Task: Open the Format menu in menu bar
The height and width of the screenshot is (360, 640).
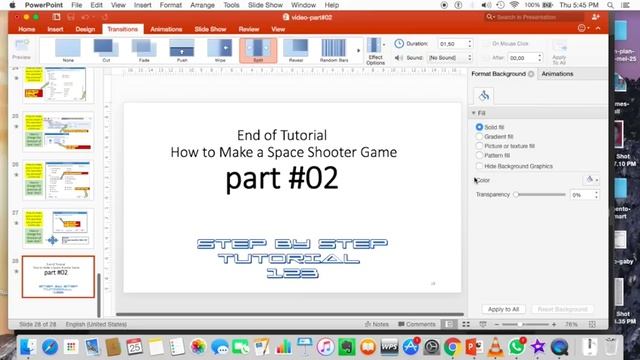Action: (x=170, y=5)
